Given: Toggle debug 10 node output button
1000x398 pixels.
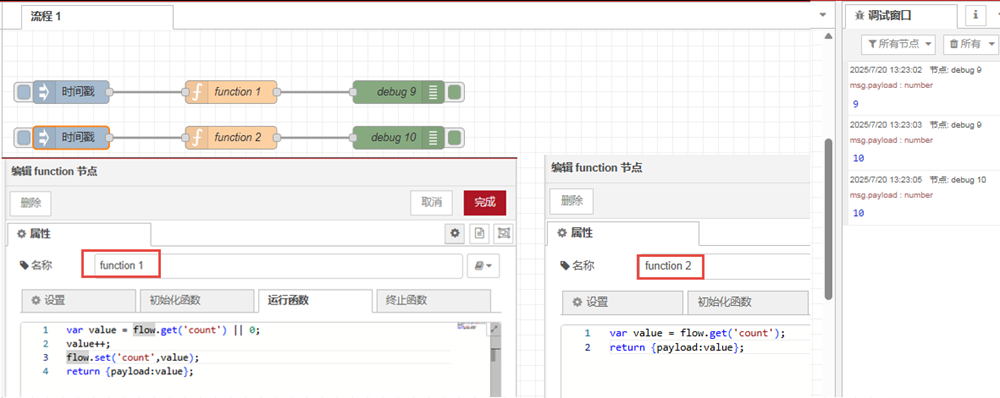Looking at the screenshot, I should click(455, 137).
